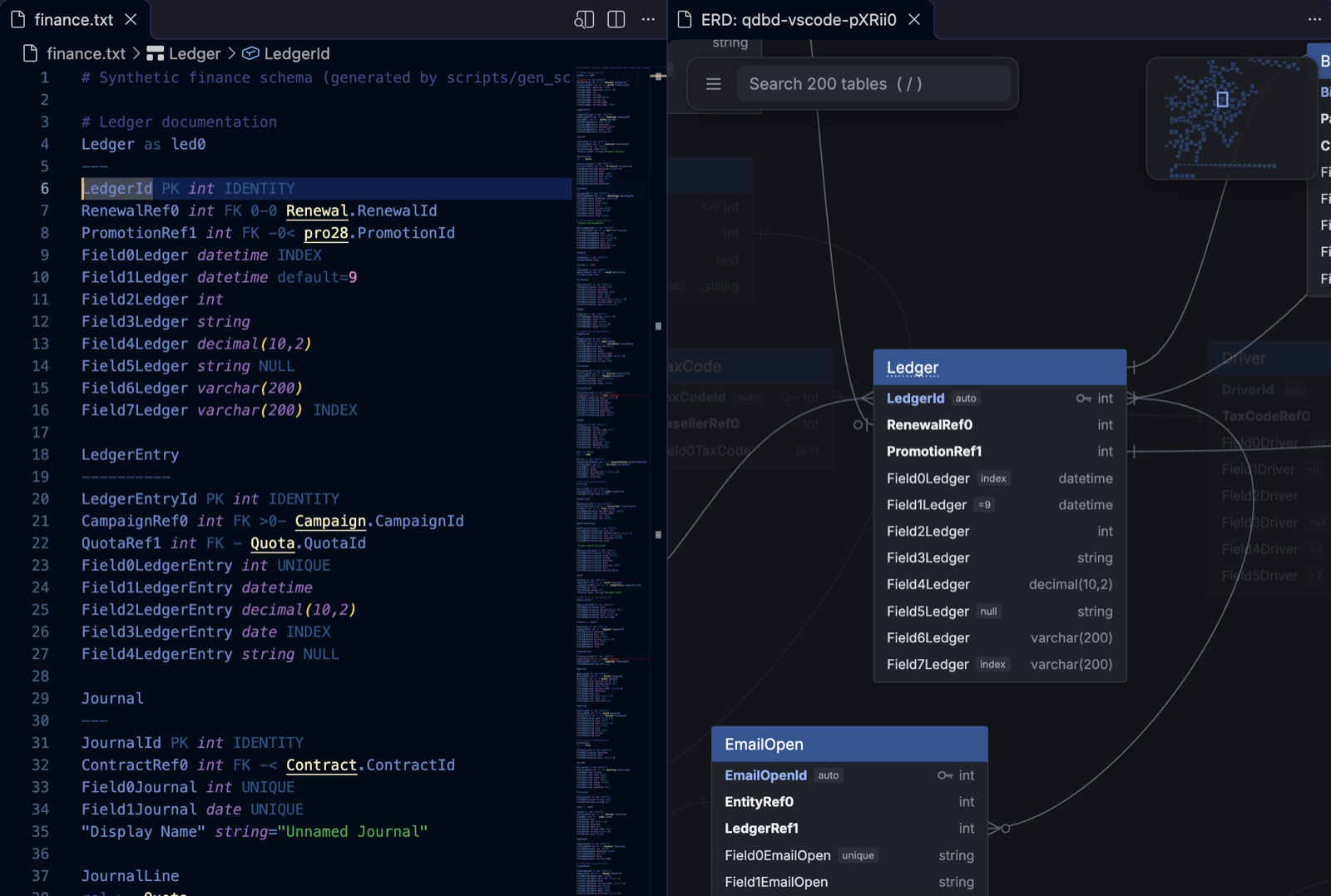1331x896 pixels.
Task: Switch to the ERD: qdbd-vscode-pXRii0 tab
Action: (799, 19)
